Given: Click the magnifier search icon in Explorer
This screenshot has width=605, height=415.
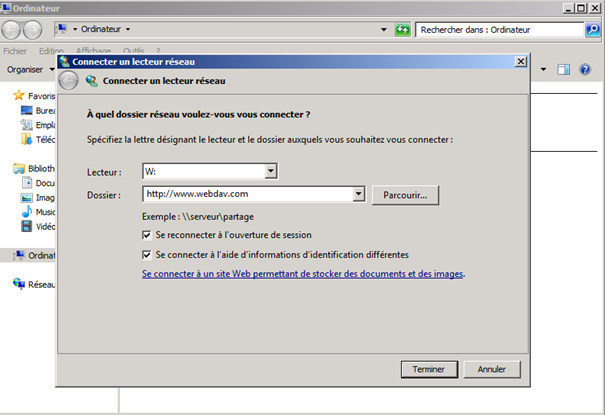Looking at the screenshot, I should pos(591,30).
